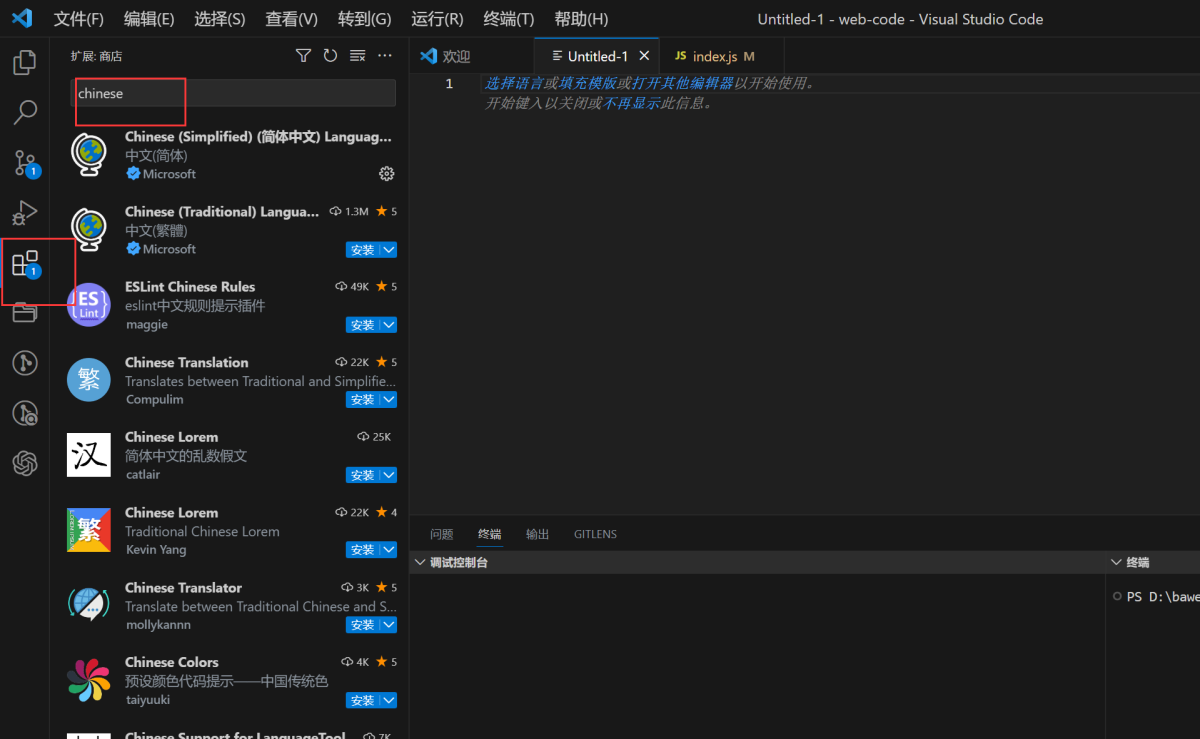Open install dropdown for Chinese (Traditional)
Viewport: 1200px width, 739px height.
click(x=389, y=250)
